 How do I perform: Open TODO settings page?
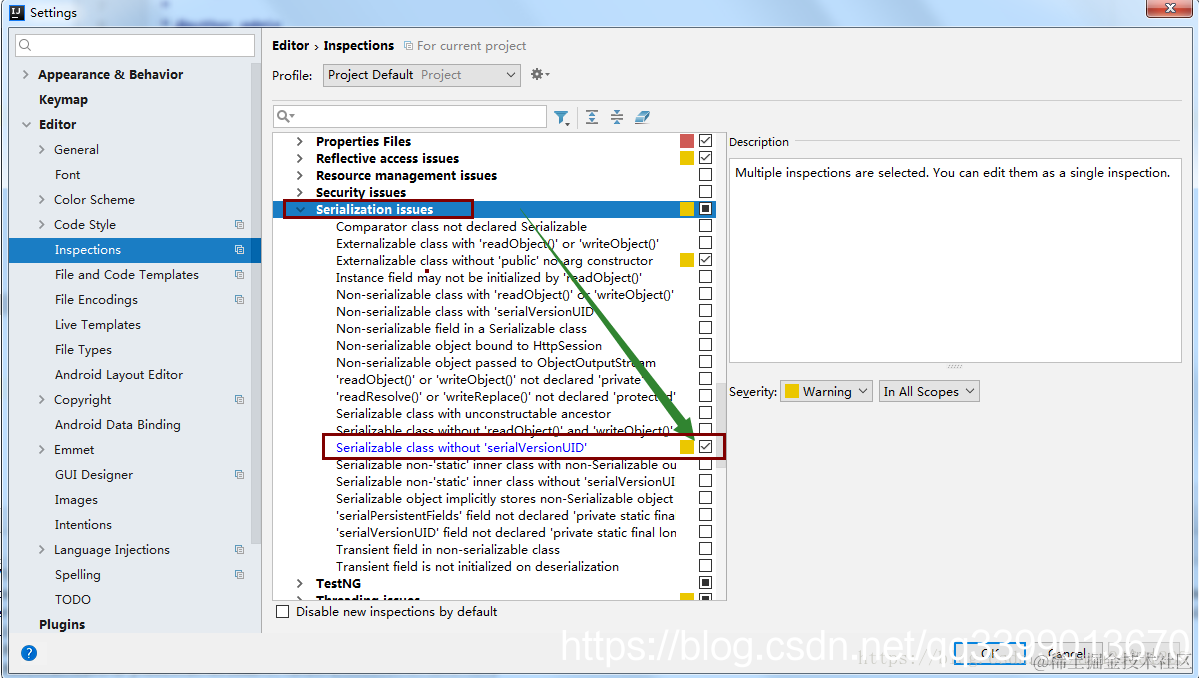point(73,599)
